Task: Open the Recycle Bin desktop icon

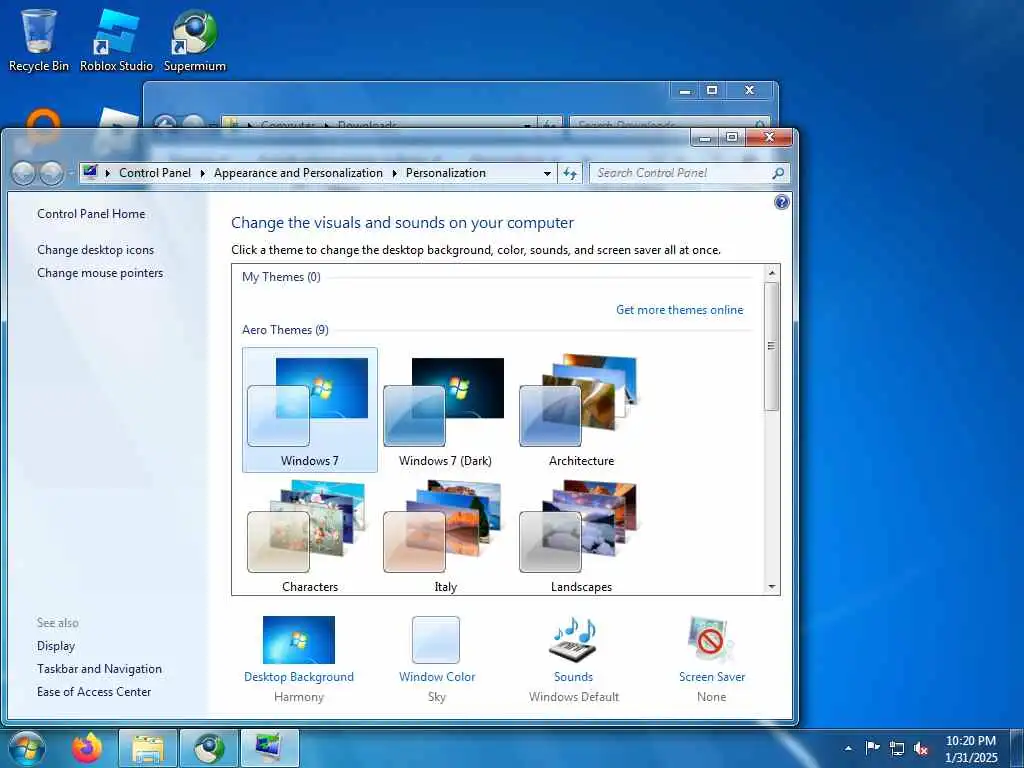Action: point(39,39)
